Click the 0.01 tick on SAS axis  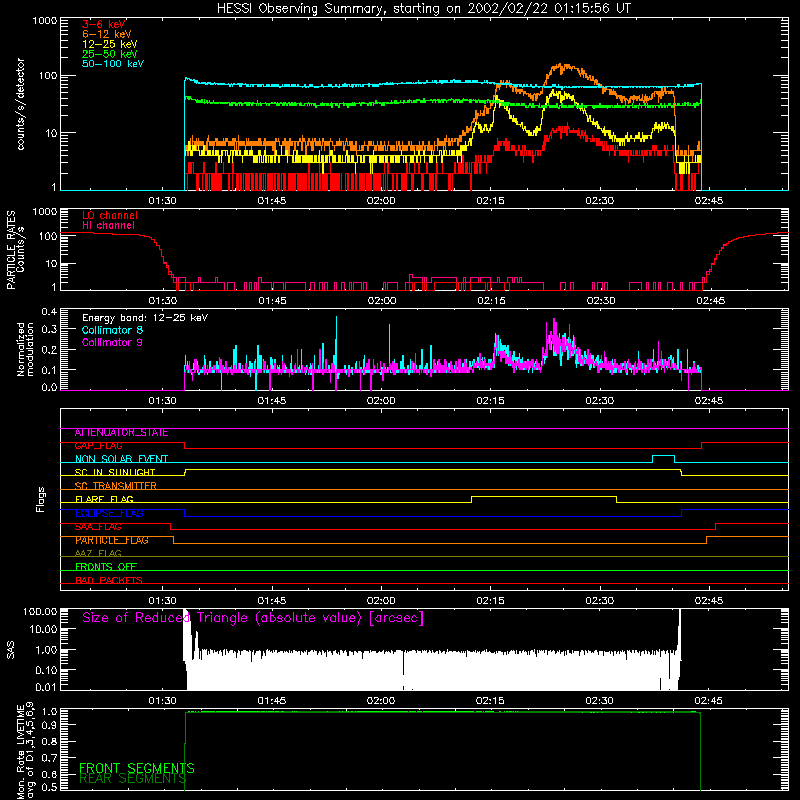(46, 687)
